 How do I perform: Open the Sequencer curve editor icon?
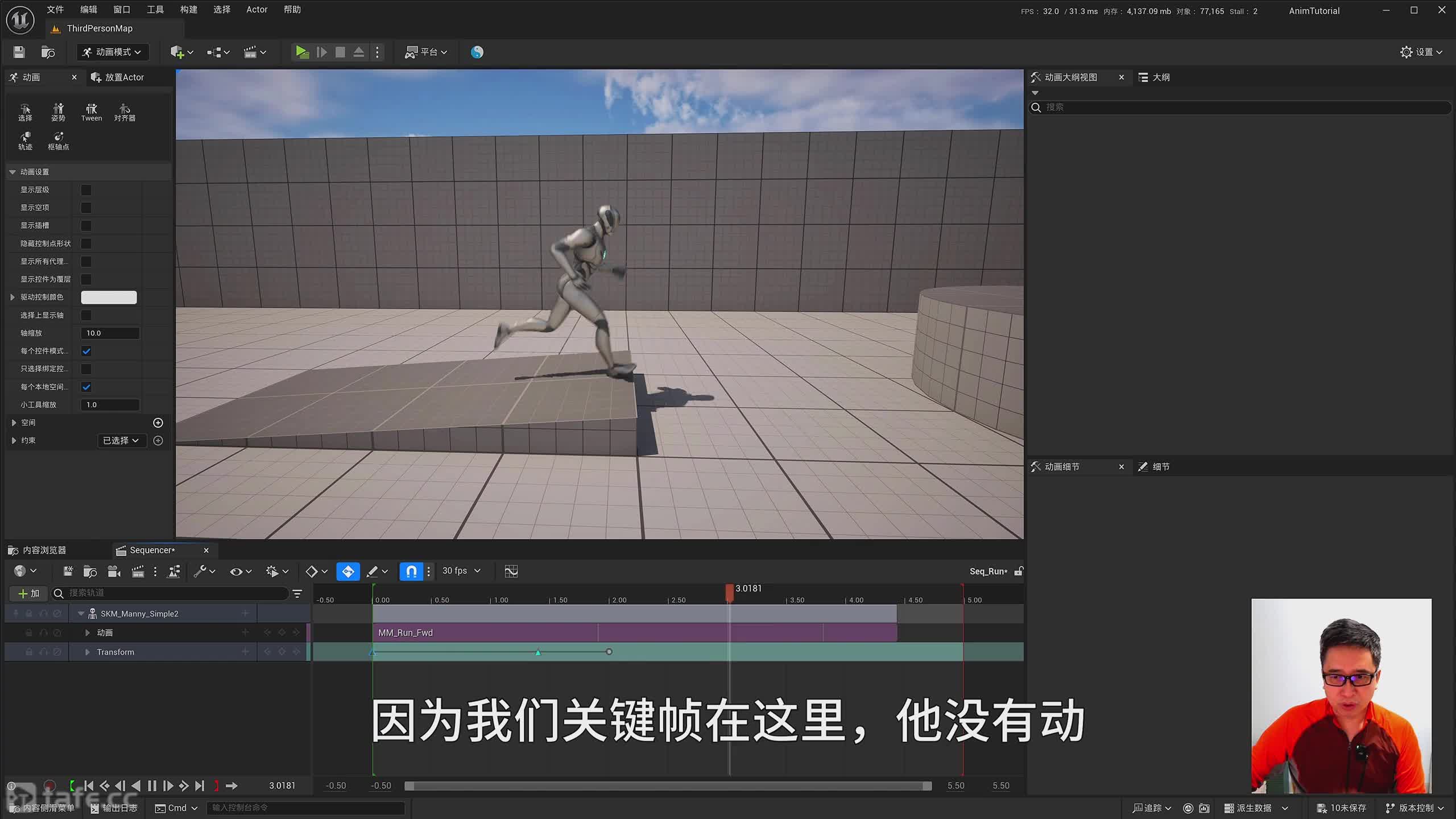point(511,571)
